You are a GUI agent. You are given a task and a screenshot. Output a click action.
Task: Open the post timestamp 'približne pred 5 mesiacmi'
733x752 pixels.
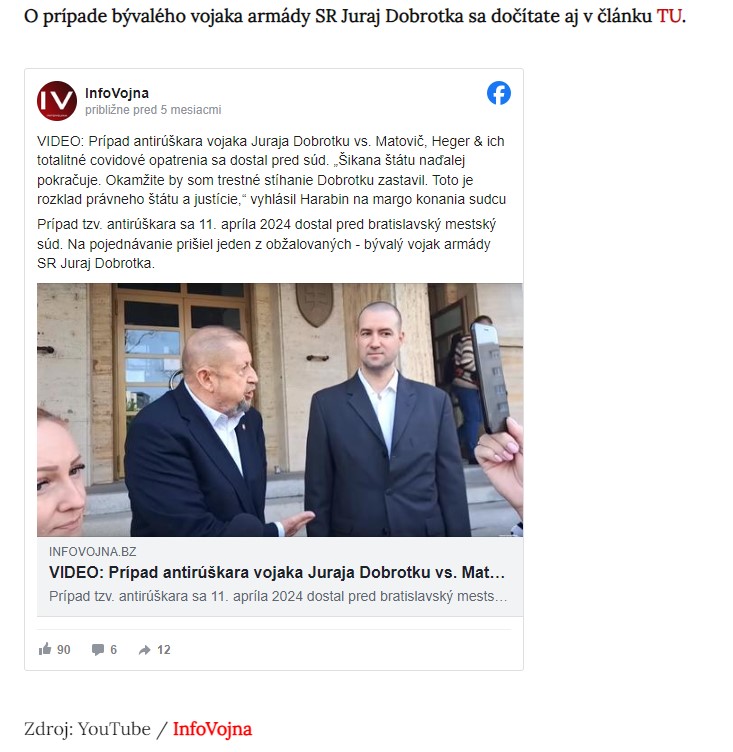pyautogui.click(x=153, y=110)
